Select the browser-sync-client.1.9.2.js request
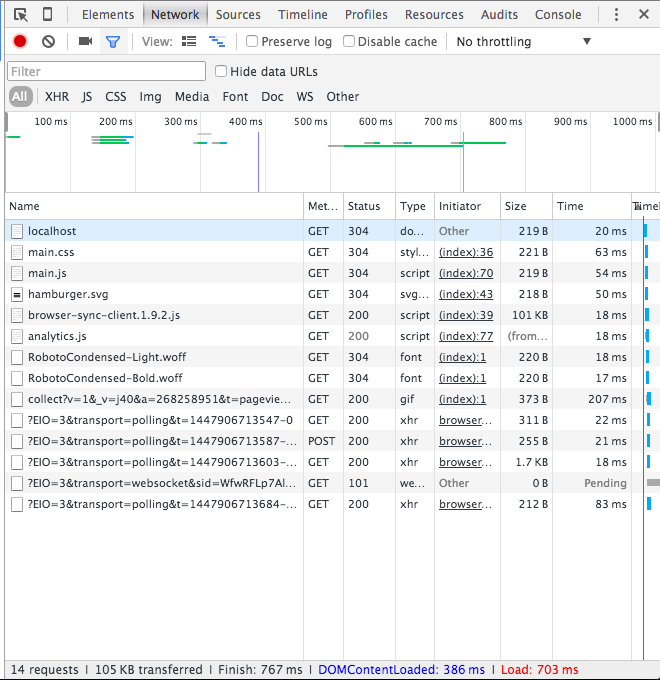This screenshot has height=680, width=660. click(x=333, y=315)
